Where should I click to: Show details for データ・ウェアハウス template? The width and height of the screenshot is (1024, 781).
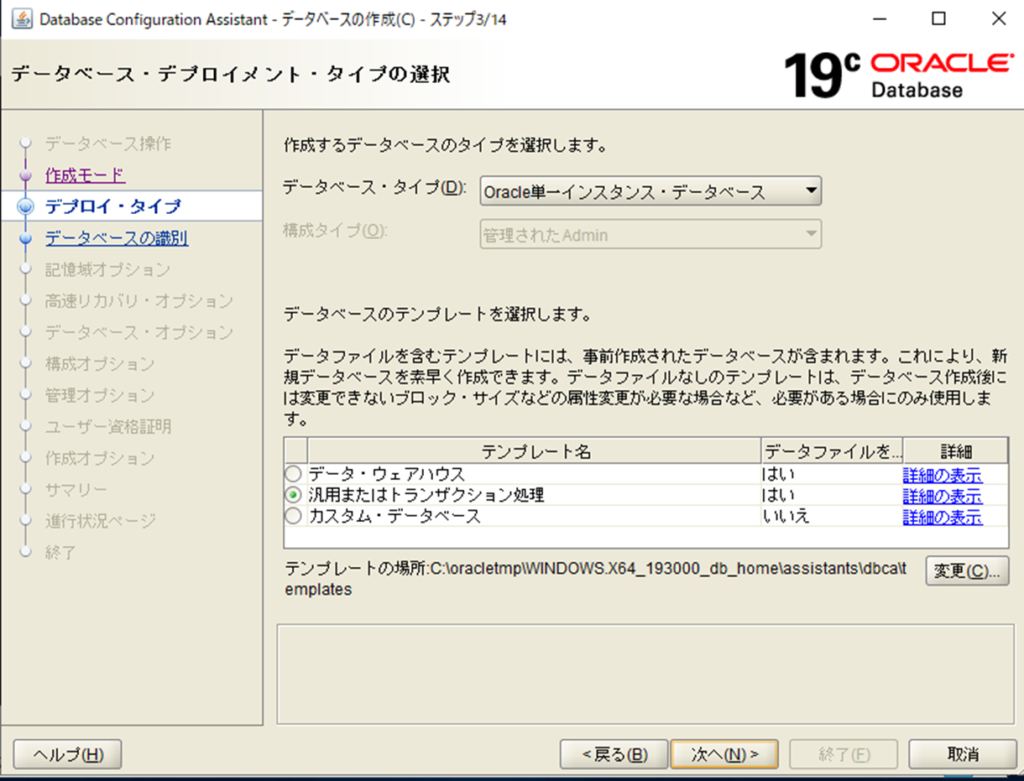click(942, 475)
